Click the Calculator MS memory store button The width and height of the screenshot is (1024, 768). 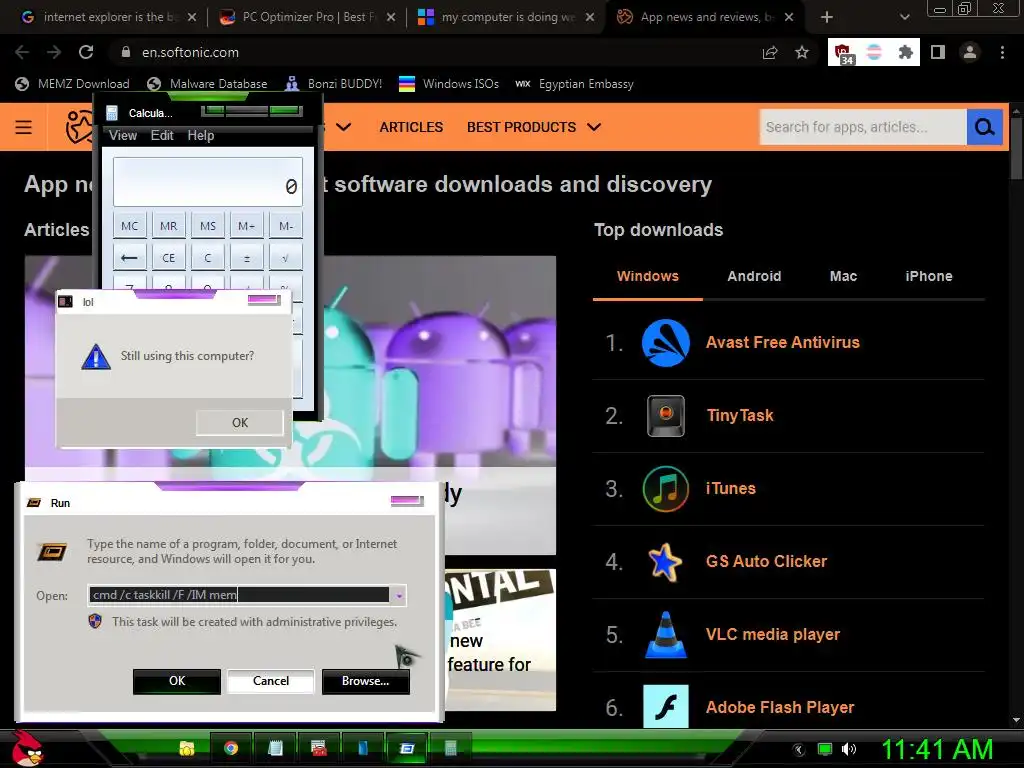(x=208, y=226)
